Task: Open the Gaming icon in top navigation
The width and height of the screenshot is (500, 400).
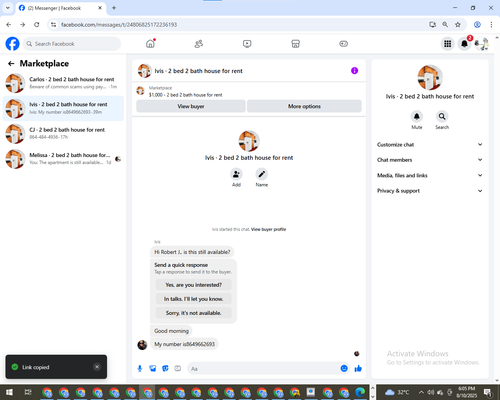Action: (x=344, y=44)
